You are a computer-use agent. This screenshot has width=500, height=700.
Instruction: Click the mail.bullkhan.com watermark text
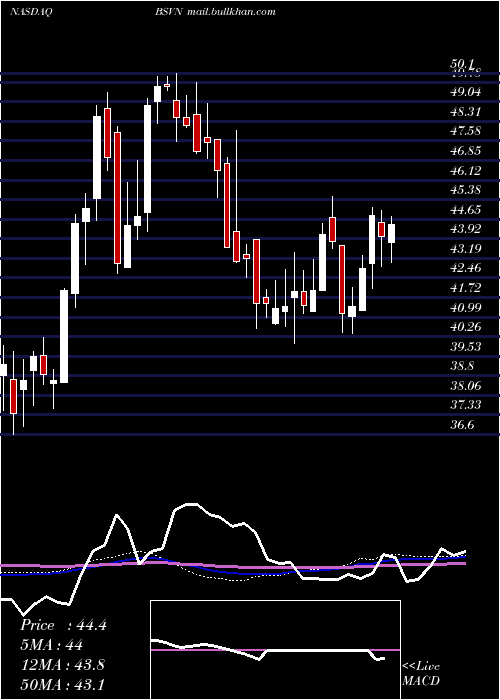click(x=231, y=12)
